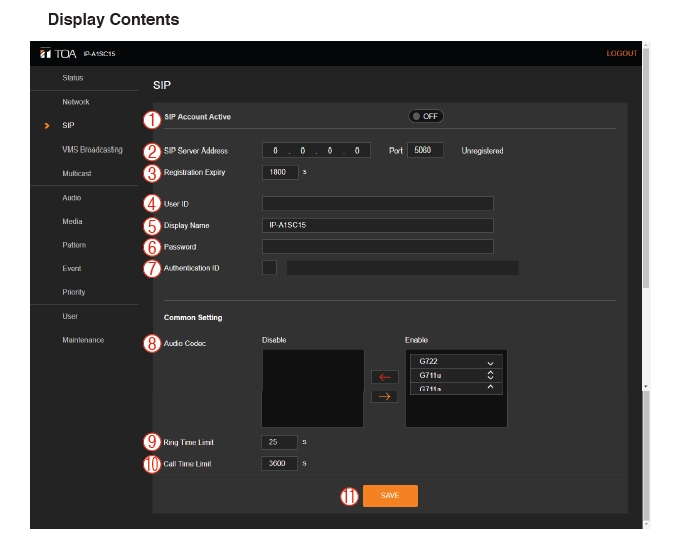This screenshot has height=557, width=682.
Task: Click the SIP Port field
Action: [425, 151]
